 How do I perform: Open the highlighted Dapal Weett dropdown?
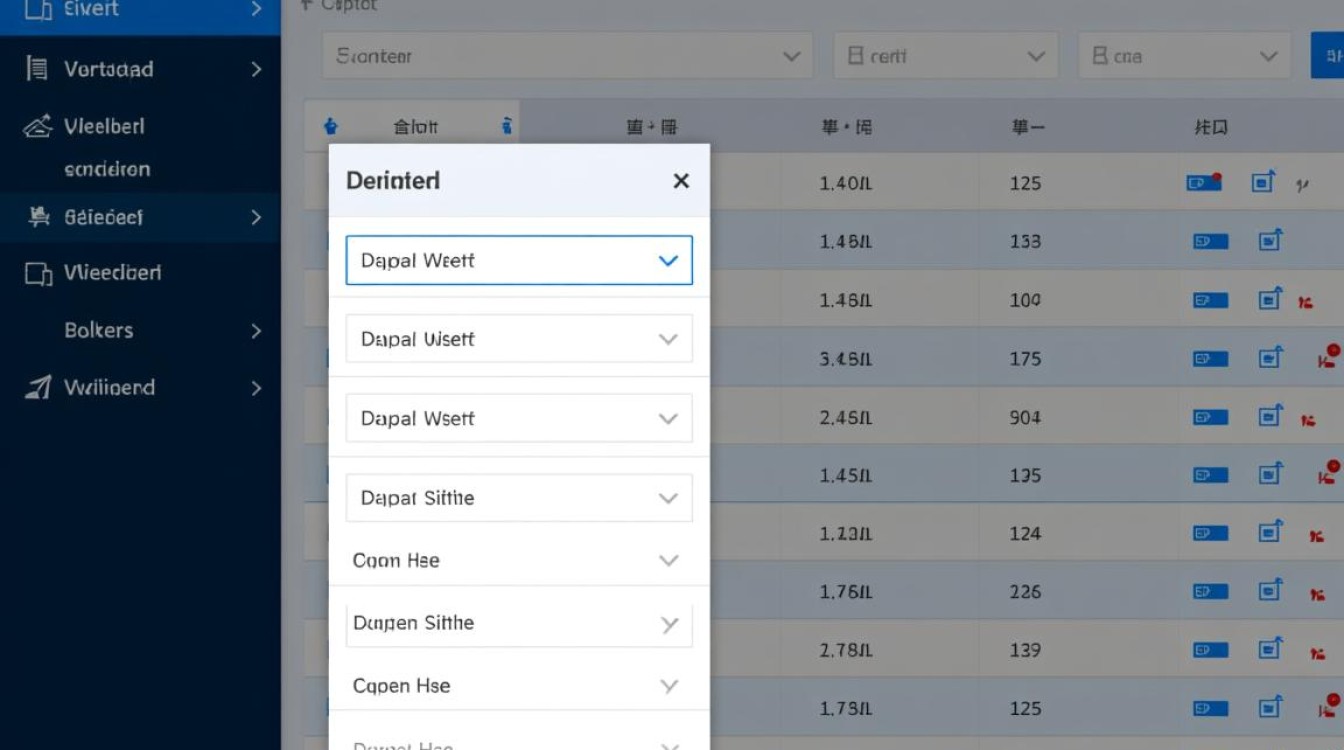[x=519, y=260]
